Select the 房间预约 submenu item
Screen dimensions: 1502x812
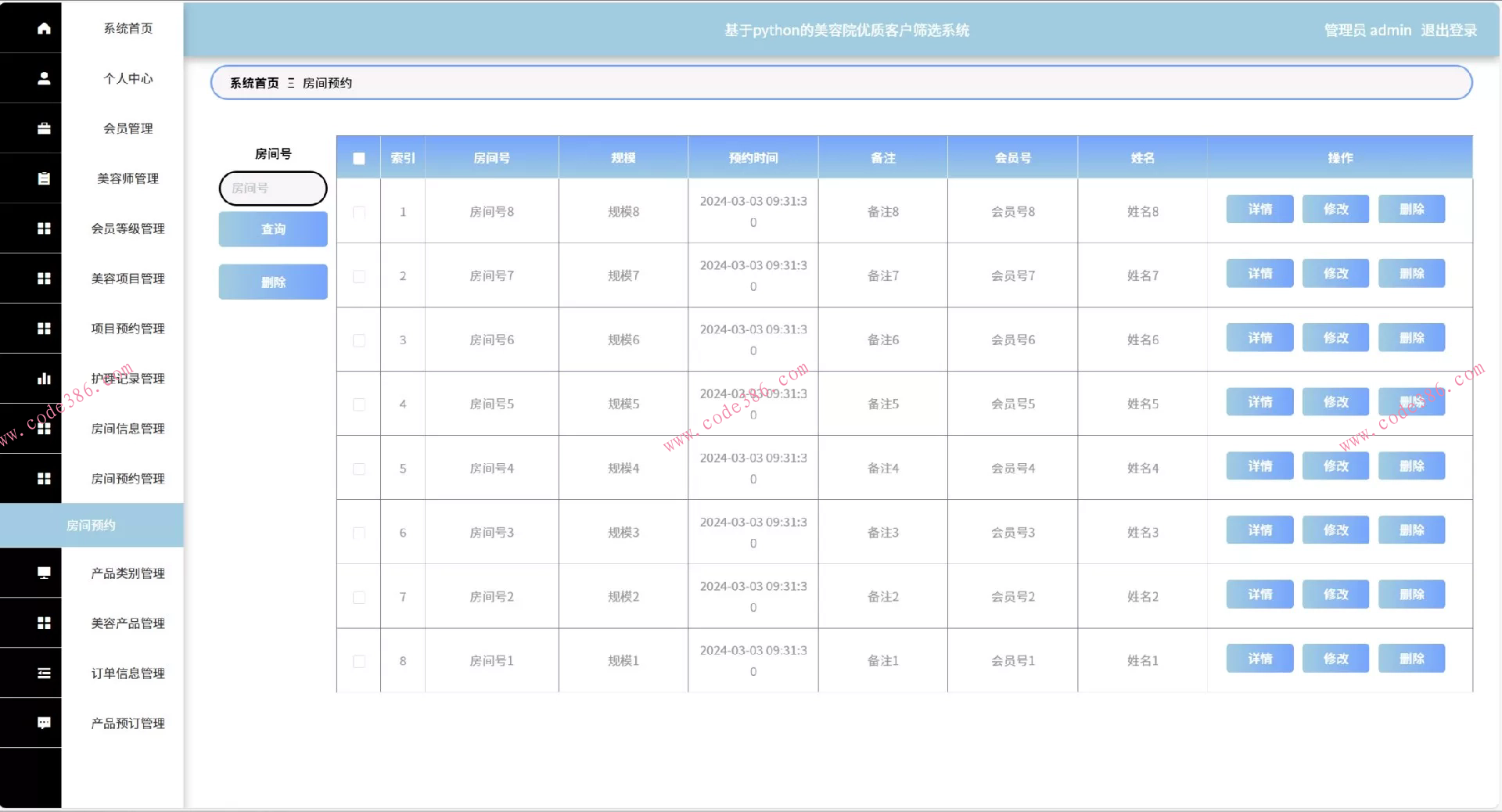91,526
